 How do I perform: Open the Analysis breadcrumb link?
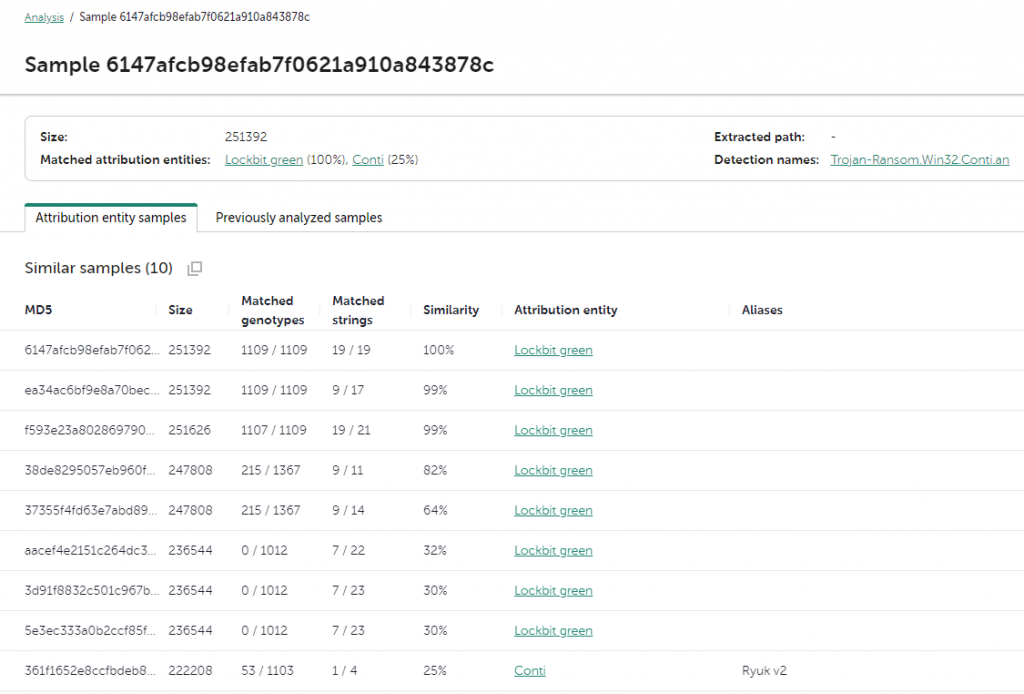(x=44, y=17)
